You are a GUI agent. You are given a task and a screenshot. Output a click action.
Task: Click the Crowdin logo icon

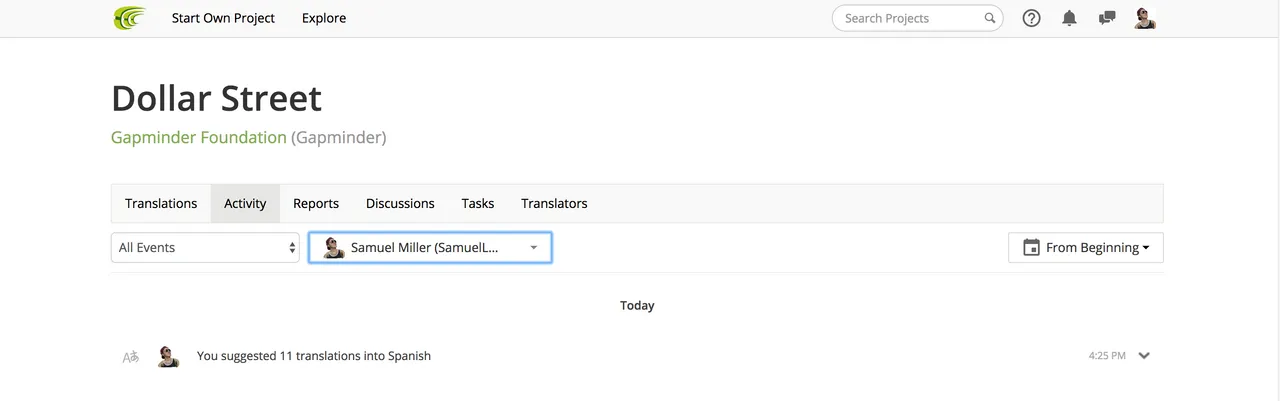coord(130,18)
